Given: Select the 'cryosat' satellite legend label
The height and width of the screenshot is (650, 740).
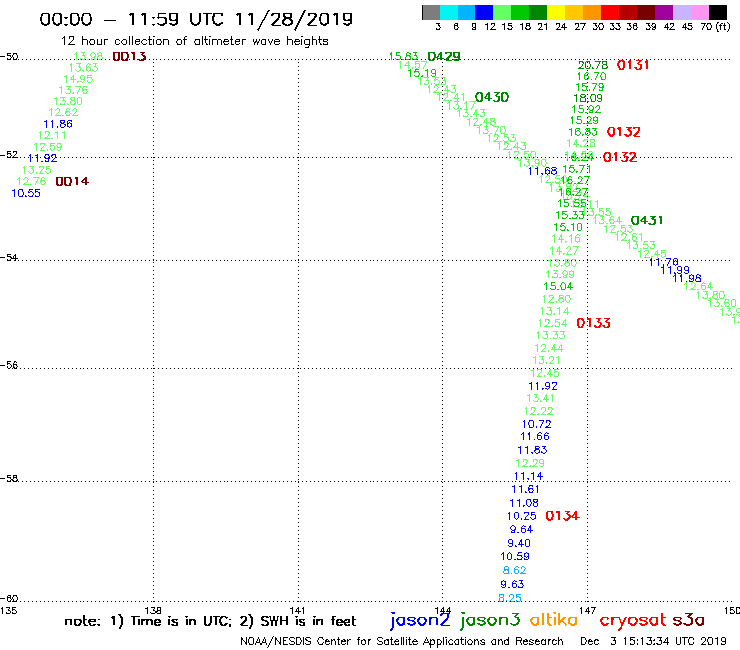Looking at the screenshot, I should pos(633,620).
